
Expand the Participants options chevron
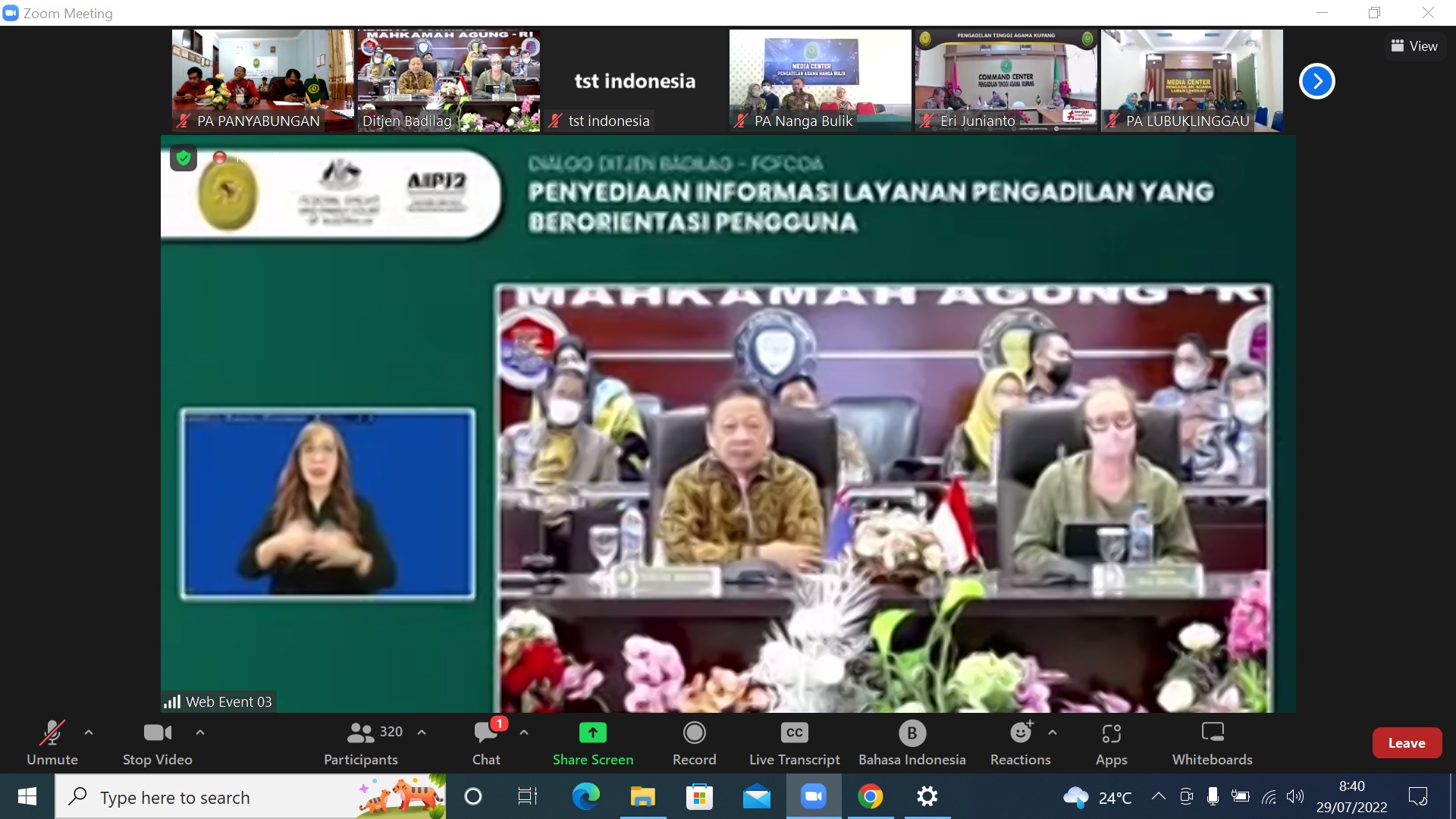(x=421, y=733)
